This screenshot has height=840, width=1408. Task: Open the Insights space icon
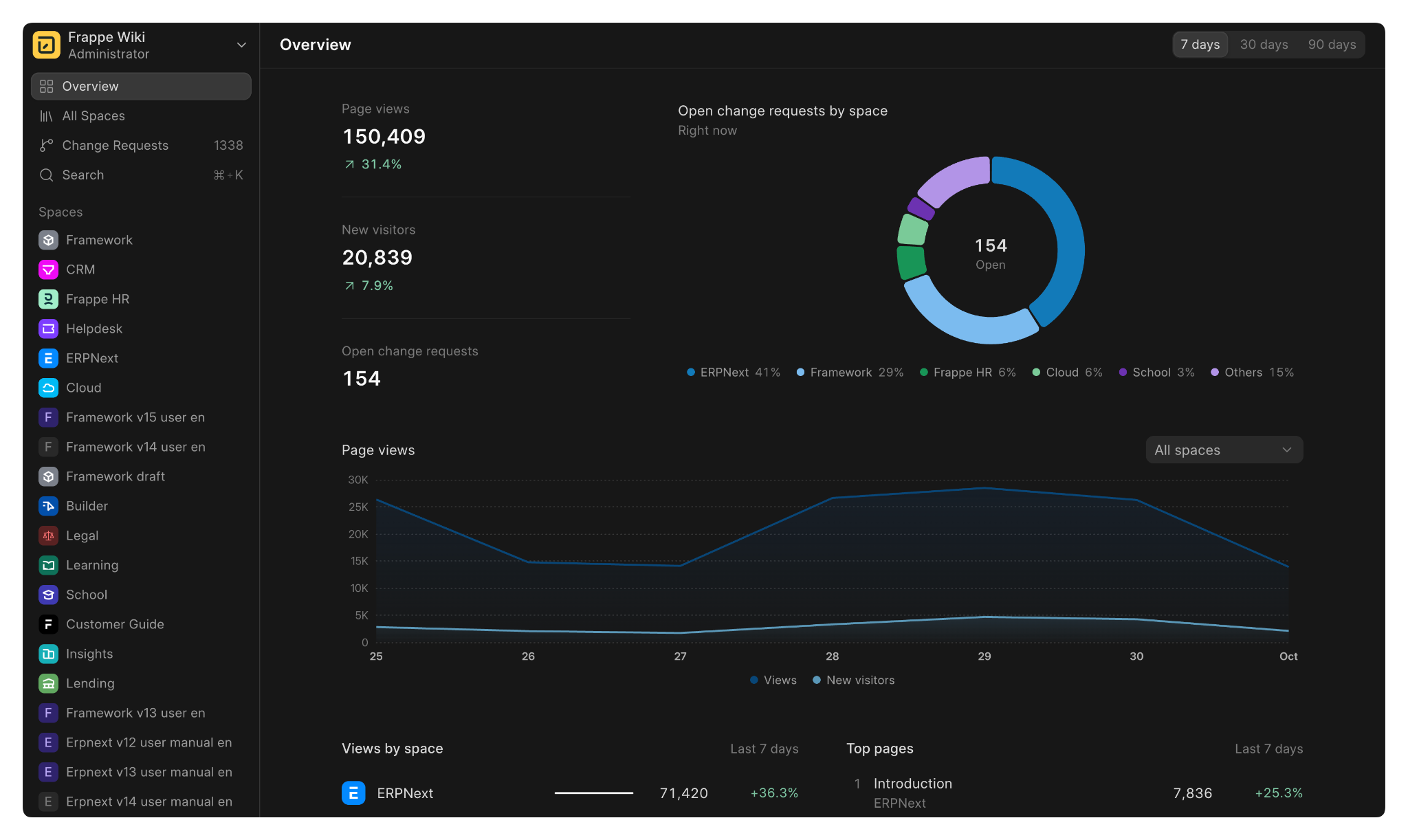tap(48, 654)
